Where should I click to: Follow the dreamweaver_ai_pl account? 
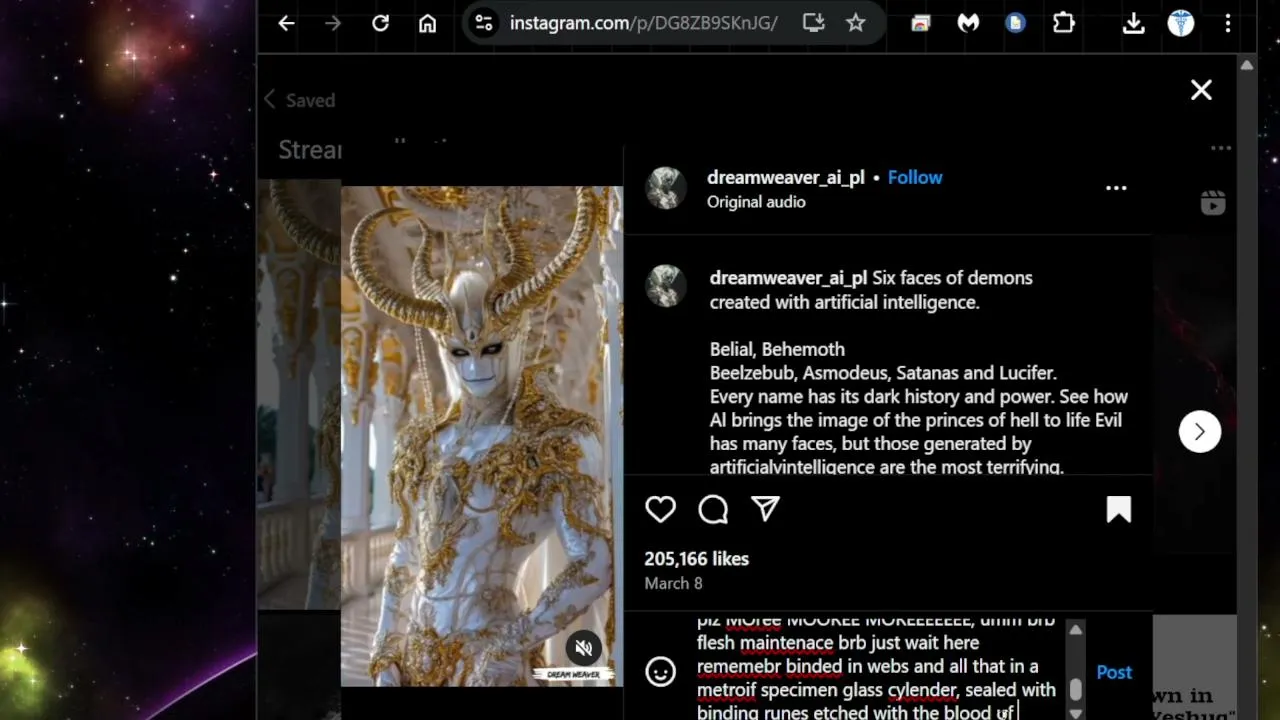pos(915,177)
